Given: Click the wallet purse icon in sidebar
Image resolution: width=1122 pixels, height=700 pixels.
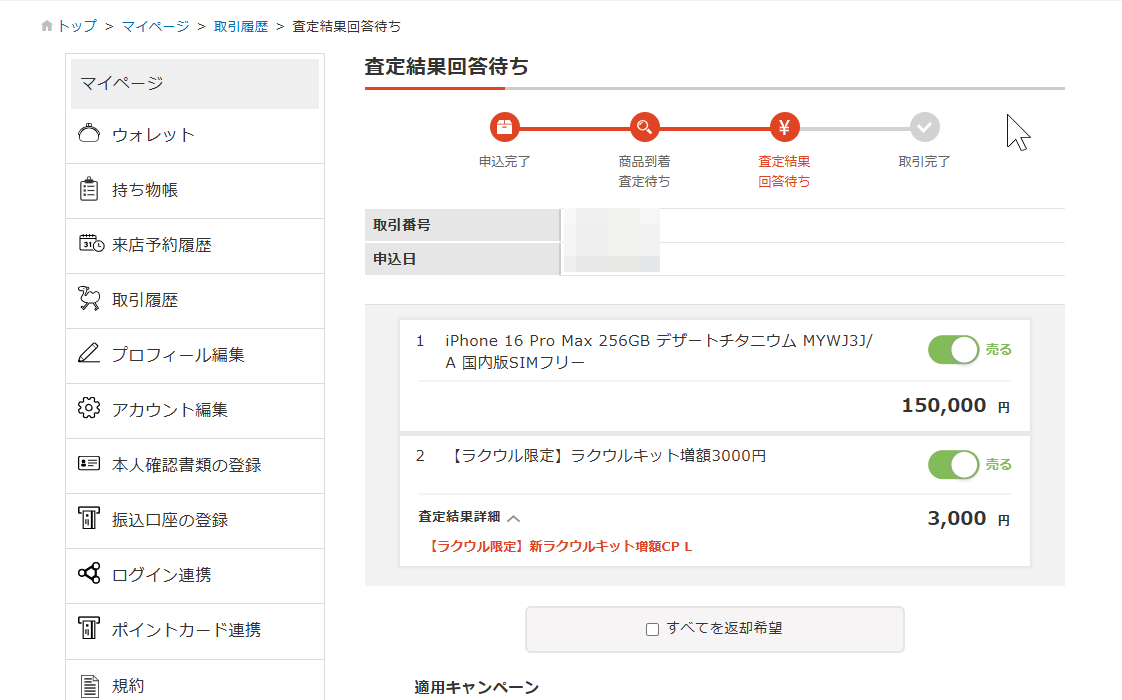Looking at the screenshot, I should pyautogui.click(x=89, y=134).
